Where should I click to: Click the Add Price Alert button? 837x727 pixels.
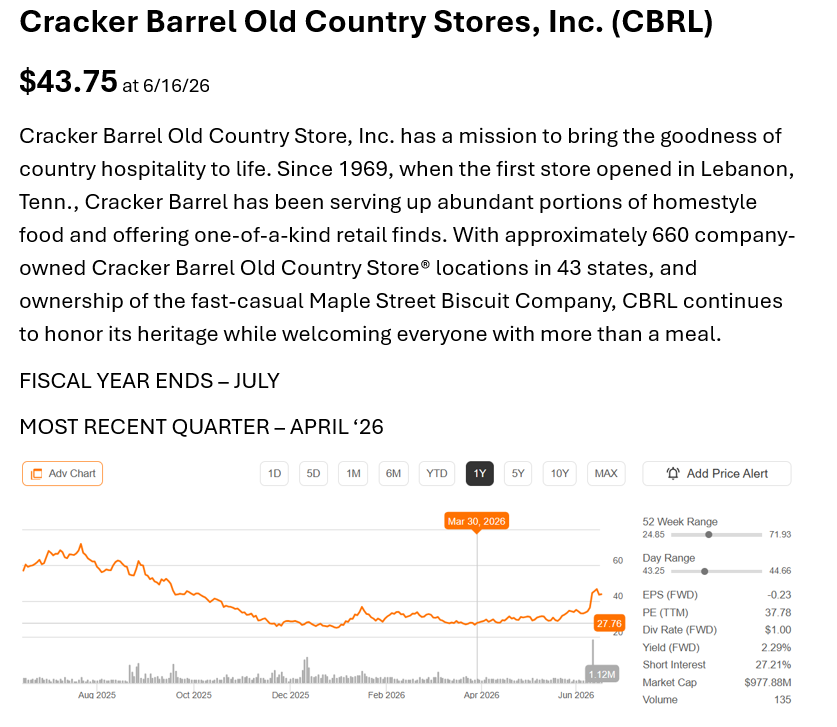pyautogui.click(x=717, y=473)
